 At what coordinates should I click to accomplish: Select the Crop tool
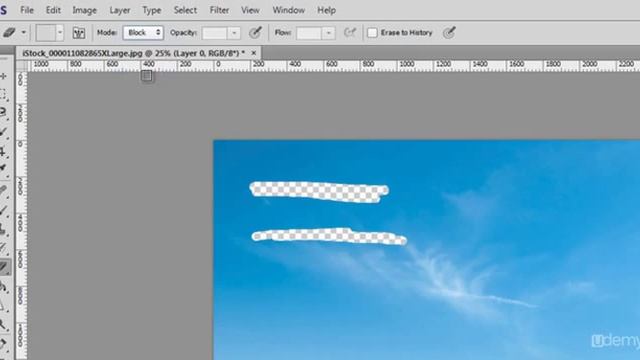click(4, 151)
